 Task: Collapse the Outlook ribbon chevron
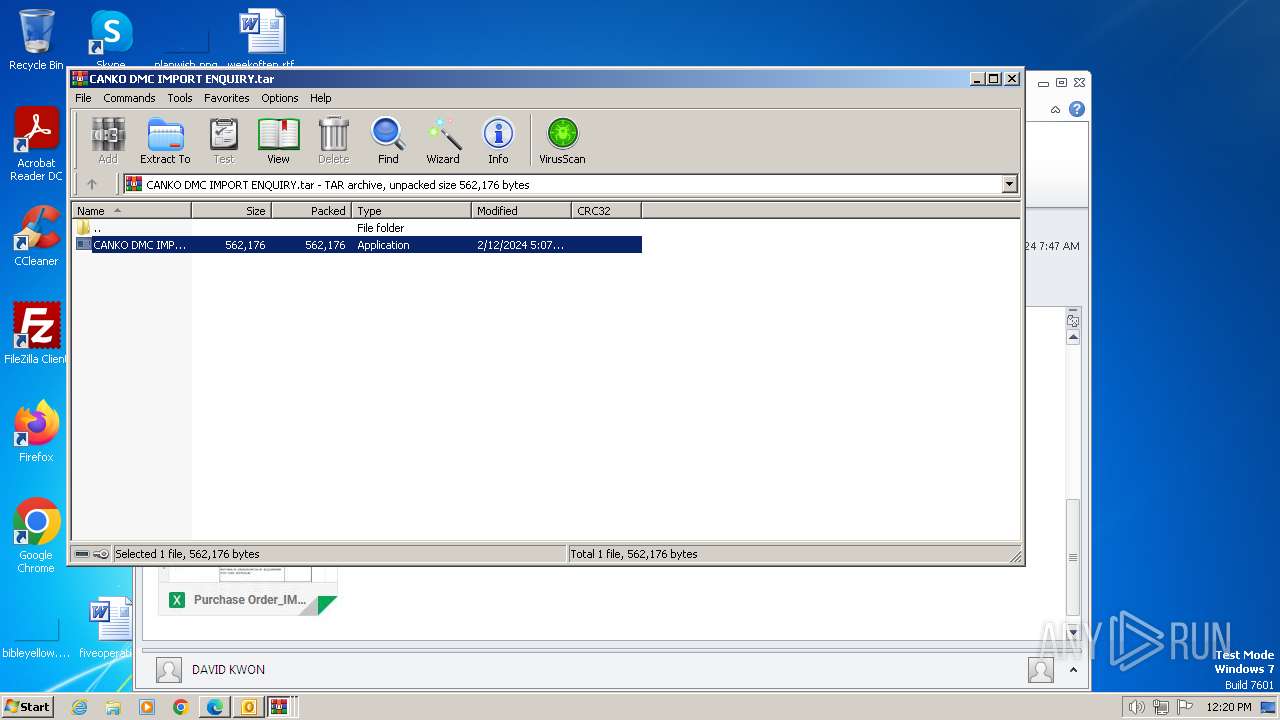(x=1055, y=110)
